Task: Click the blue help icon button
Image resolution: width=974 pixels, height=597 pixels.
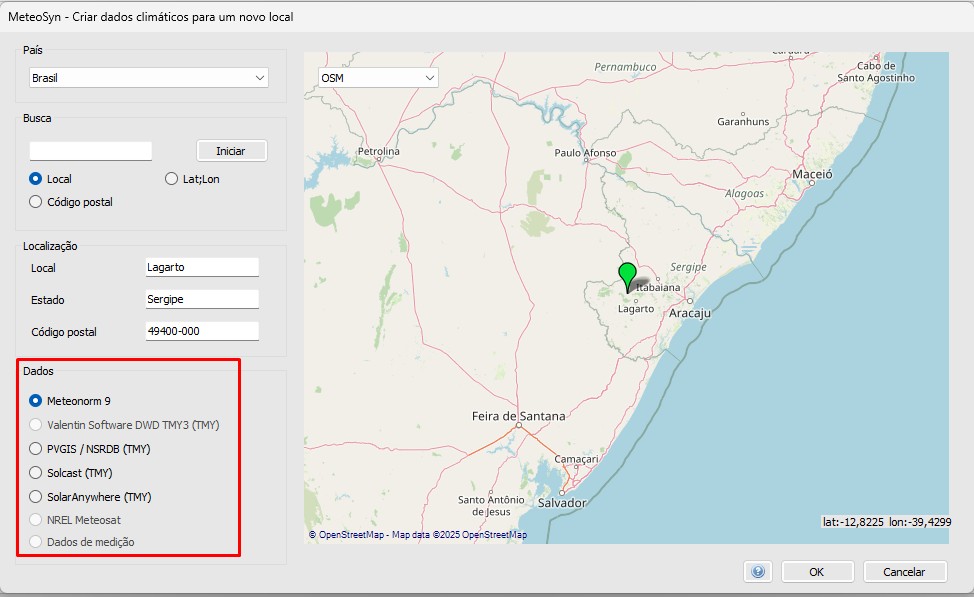Action: tap(758, 571)
